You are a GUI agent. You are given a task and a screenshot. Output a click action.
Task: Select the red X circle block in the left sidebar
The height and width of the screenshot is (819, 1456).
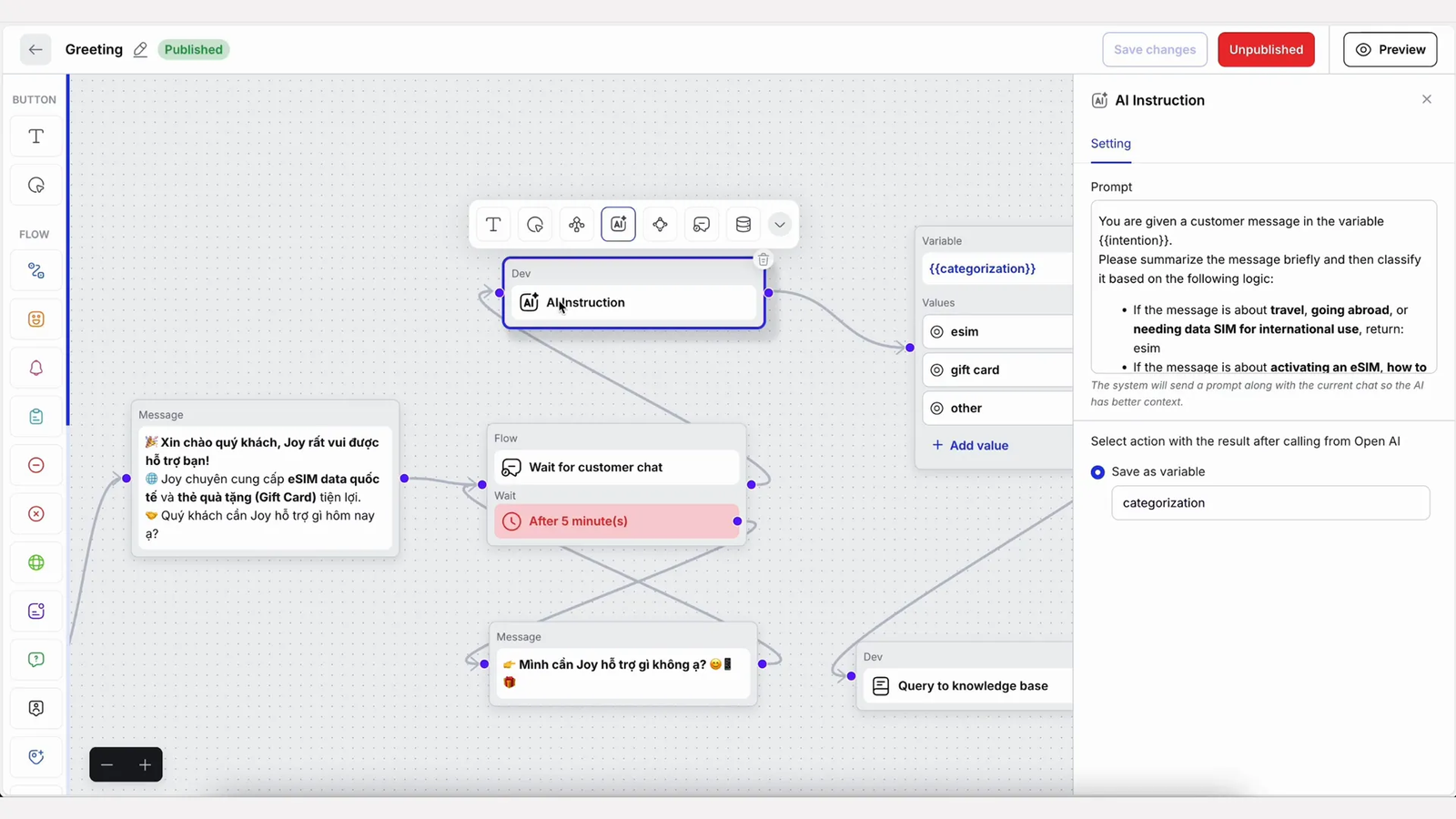coord(36,514)
